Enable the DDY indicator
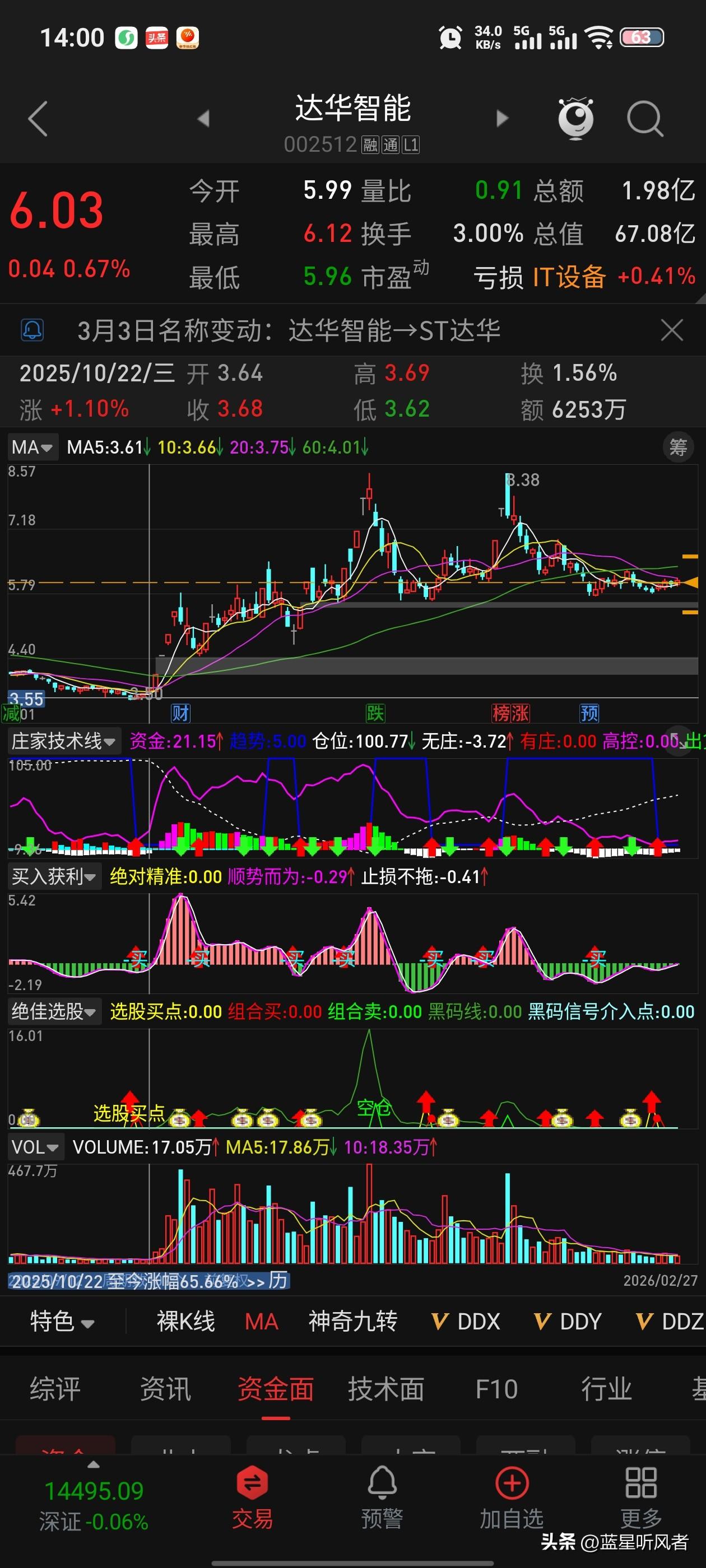 (x=568, y=1322)
